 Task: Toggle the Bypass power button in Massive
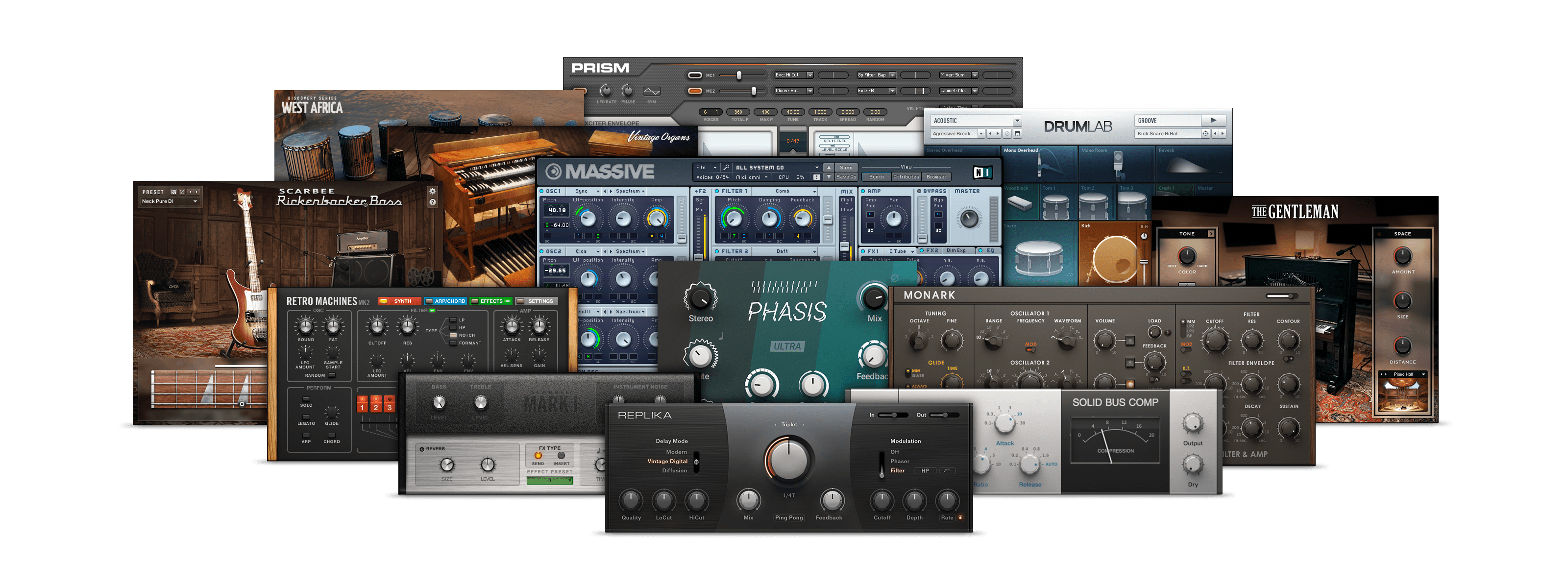tap(919, 191)
